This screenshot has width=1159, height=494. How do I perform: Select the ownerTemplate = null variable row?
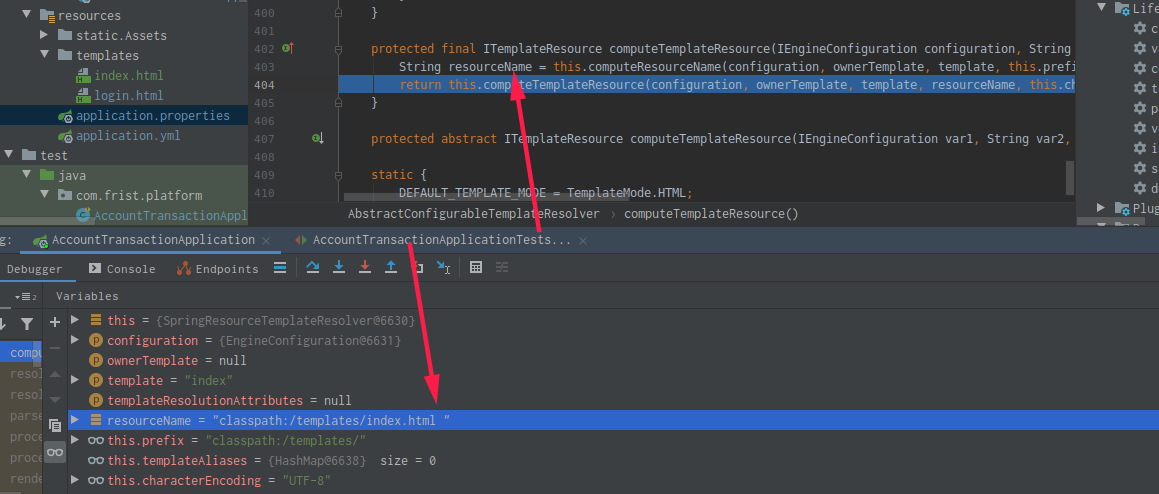(614, 360)
